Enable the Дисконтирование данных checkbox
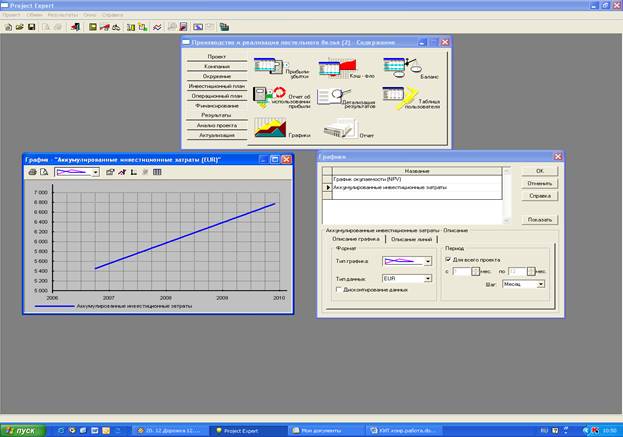 (340, 289)
